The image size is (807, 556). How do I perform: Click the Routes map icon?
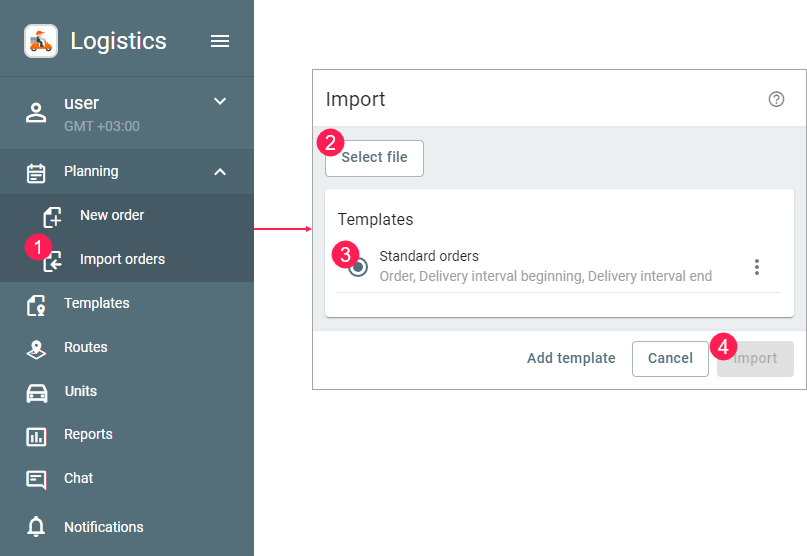(37, 348)
